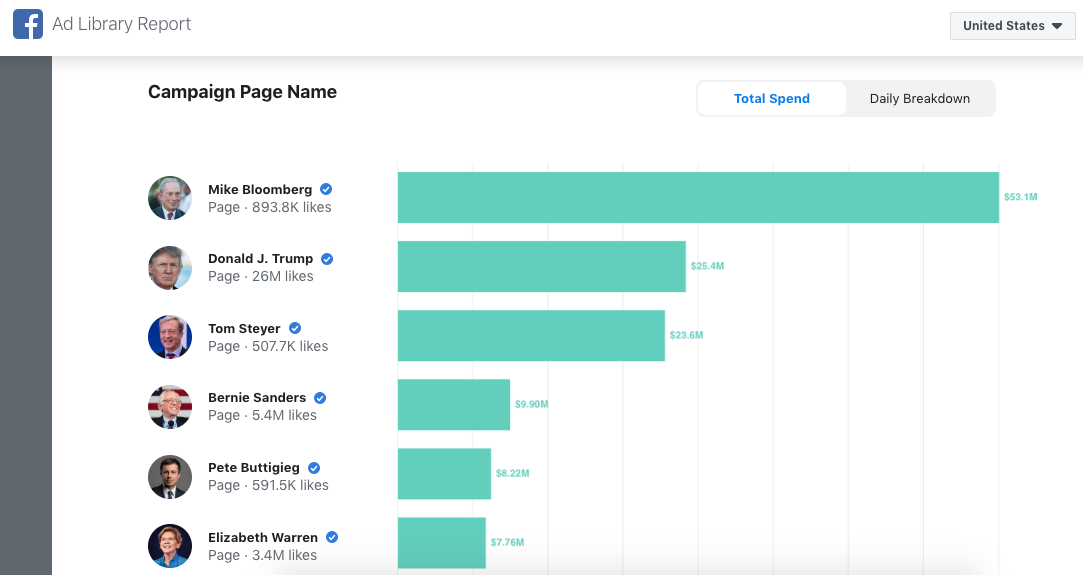Switch to Daily Breakdown view

click(x=919, y=99)
